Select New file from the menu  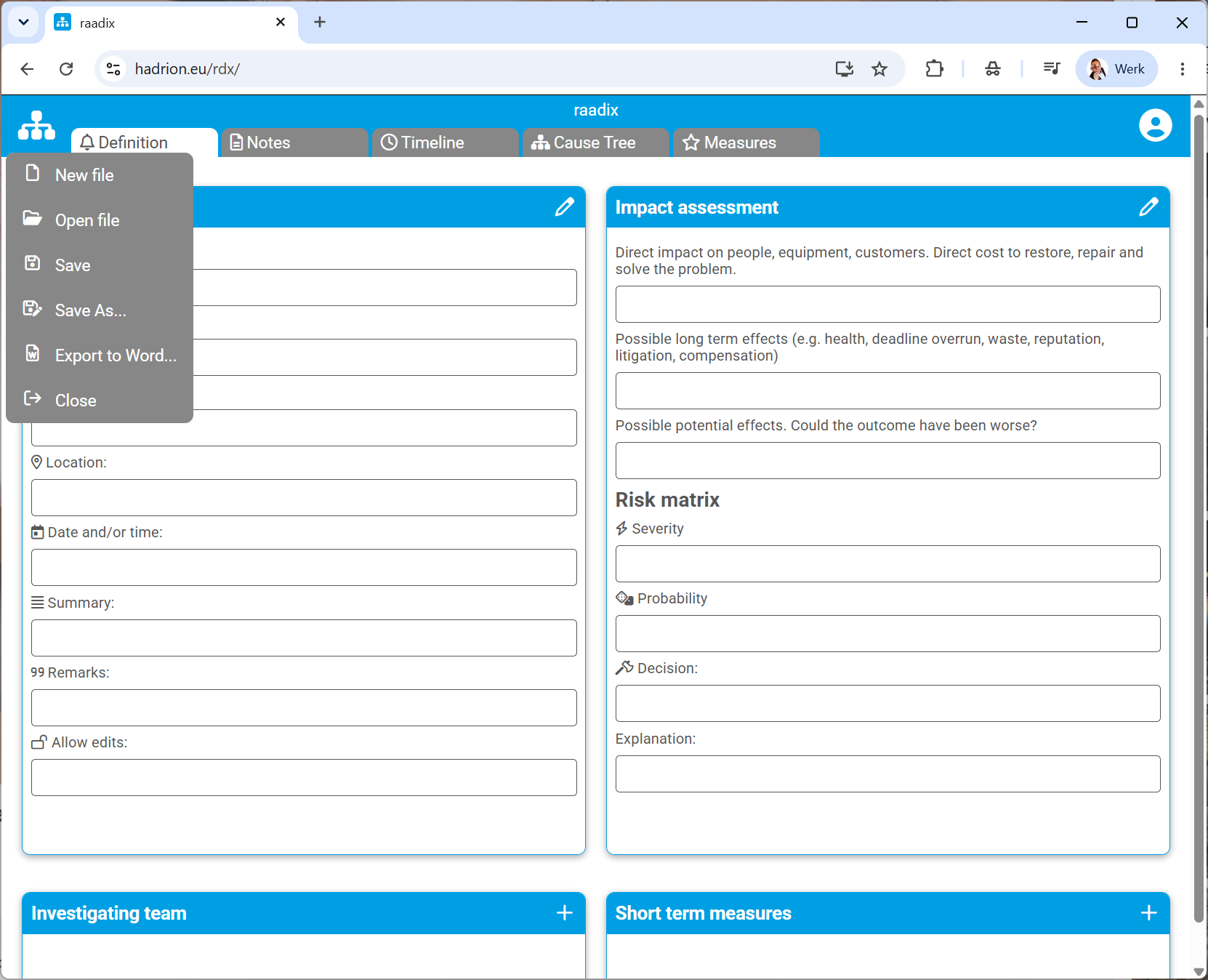coord(100,175)
